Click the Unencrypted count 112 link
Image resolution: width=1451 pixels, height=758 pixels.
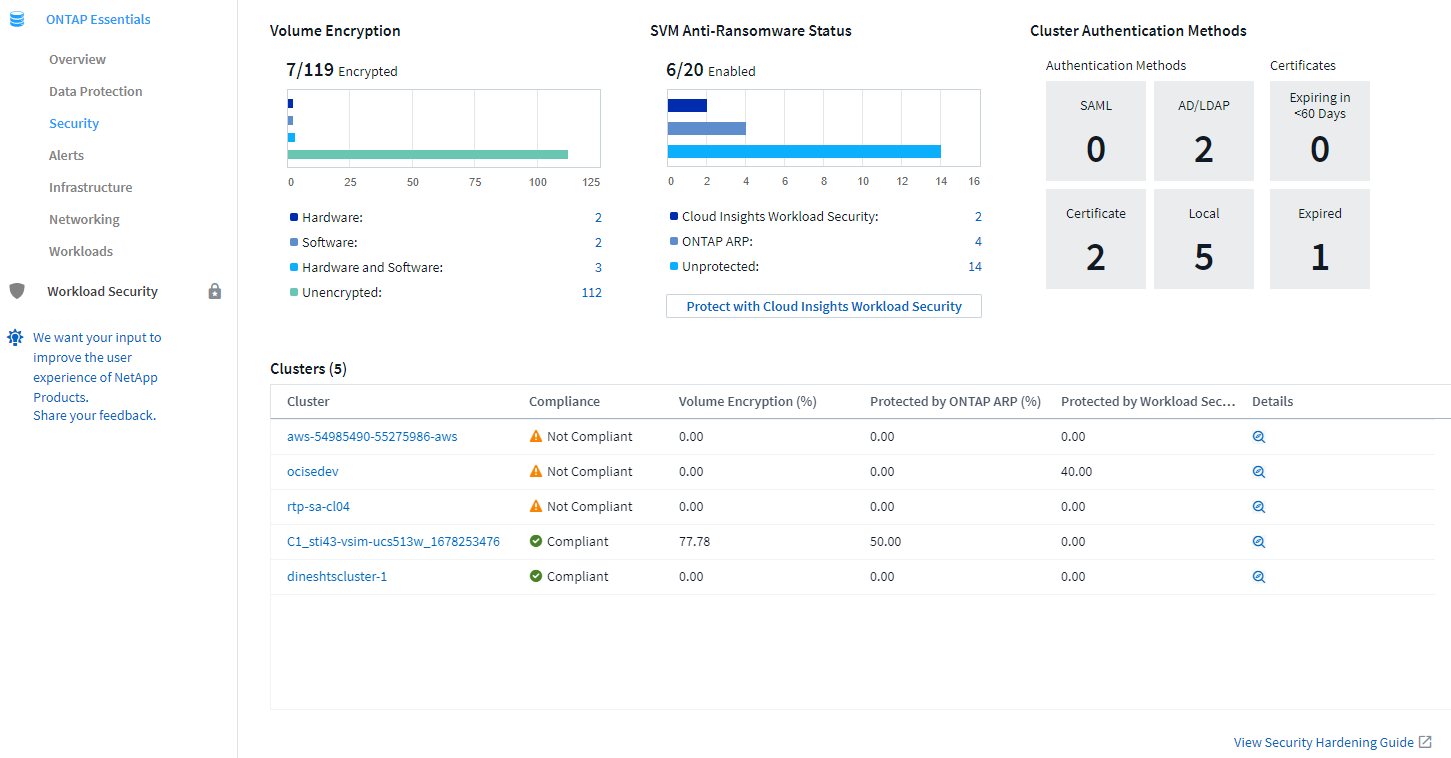(591, 292)
